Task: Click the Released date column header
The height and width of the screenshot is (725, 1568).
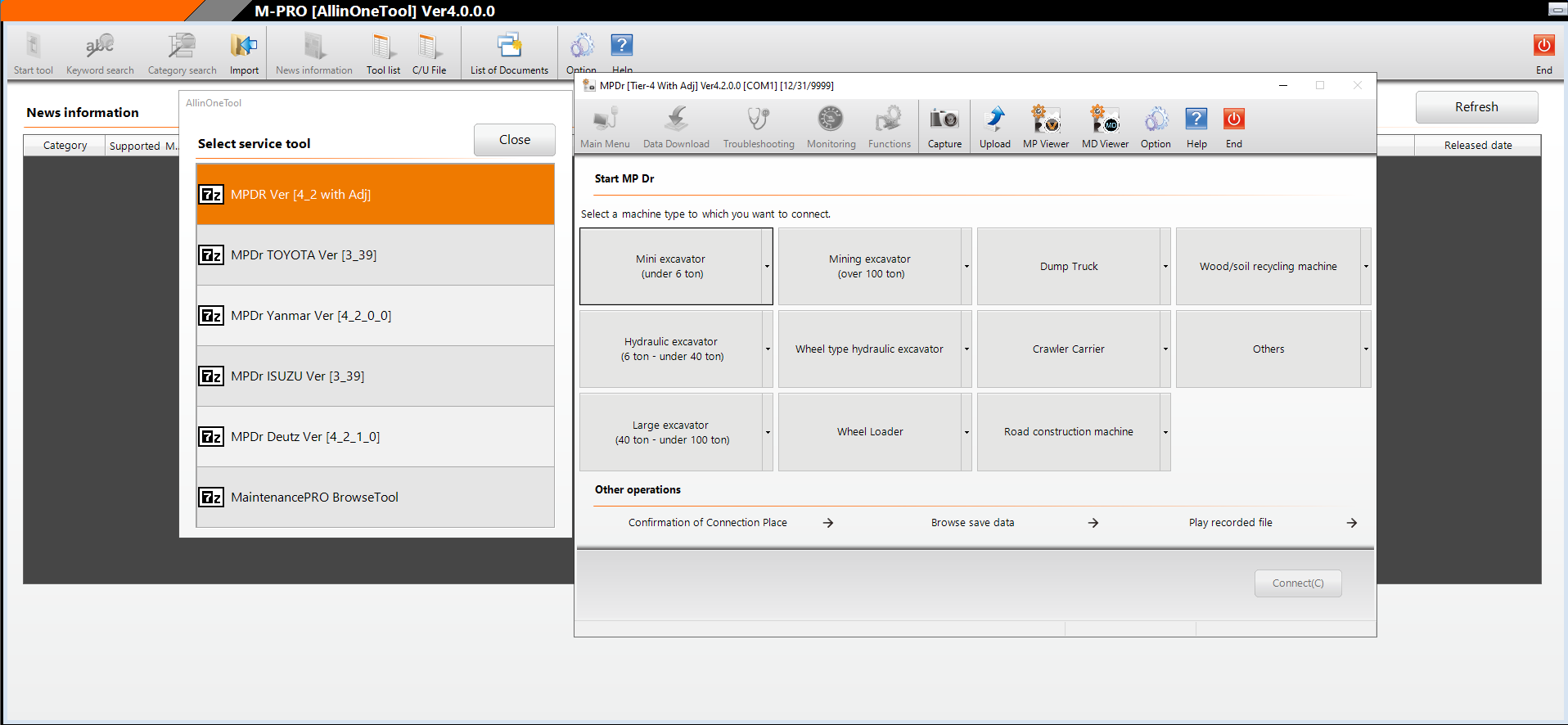Action: tap(1478, 146)
